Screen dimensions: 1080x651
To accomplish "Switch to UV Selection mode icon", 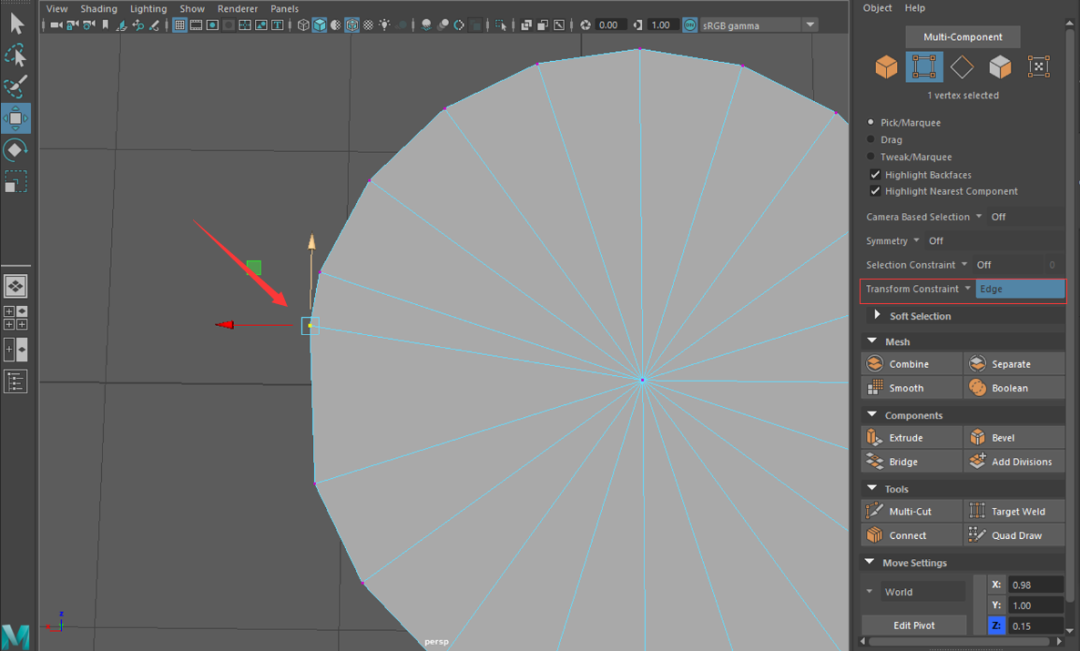I will tap(1039, 67).
